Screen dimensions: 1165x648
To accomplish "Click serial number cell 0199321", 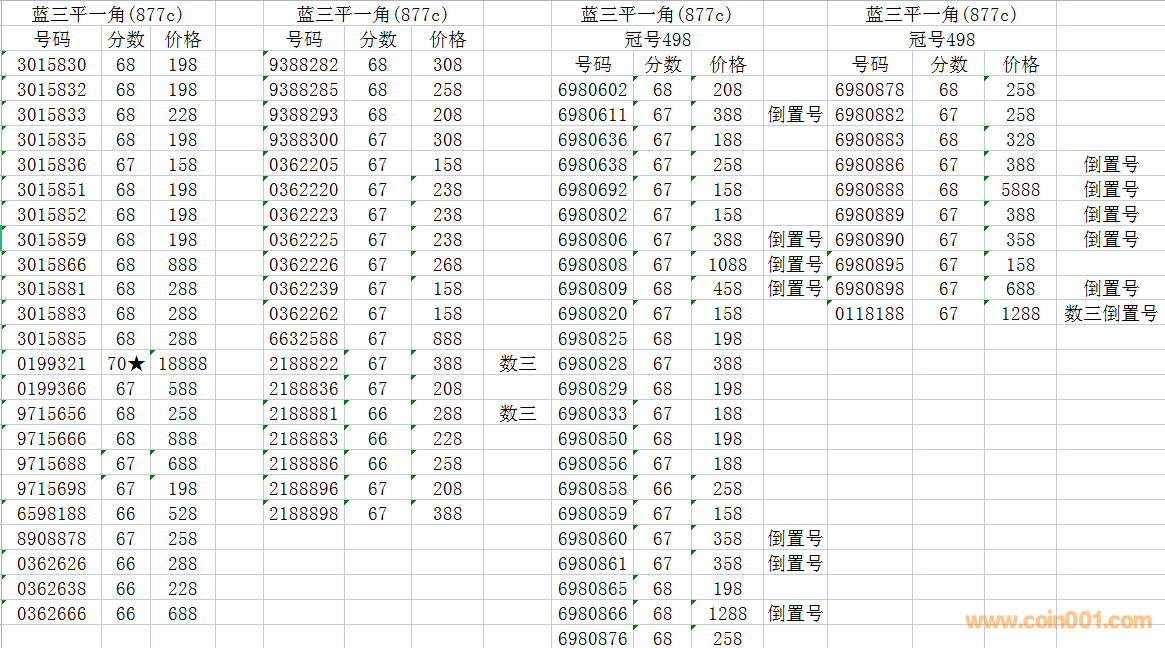I will pyautogui.click(x=52, y=364).
